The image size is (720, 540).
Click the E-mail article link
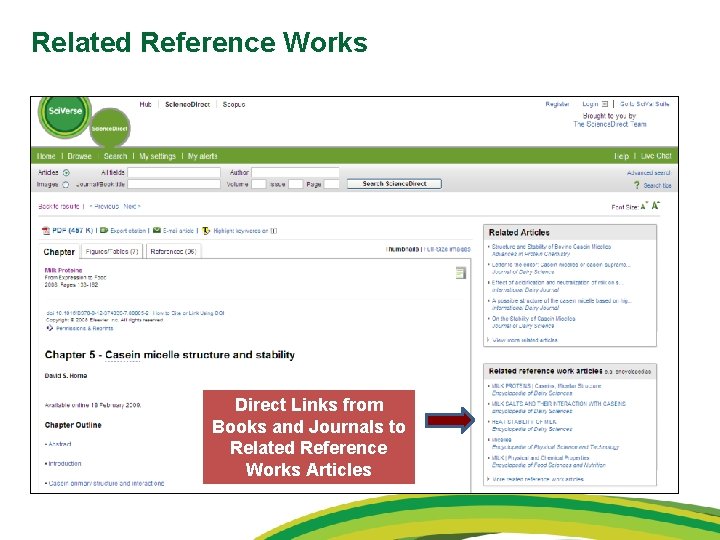178,231
